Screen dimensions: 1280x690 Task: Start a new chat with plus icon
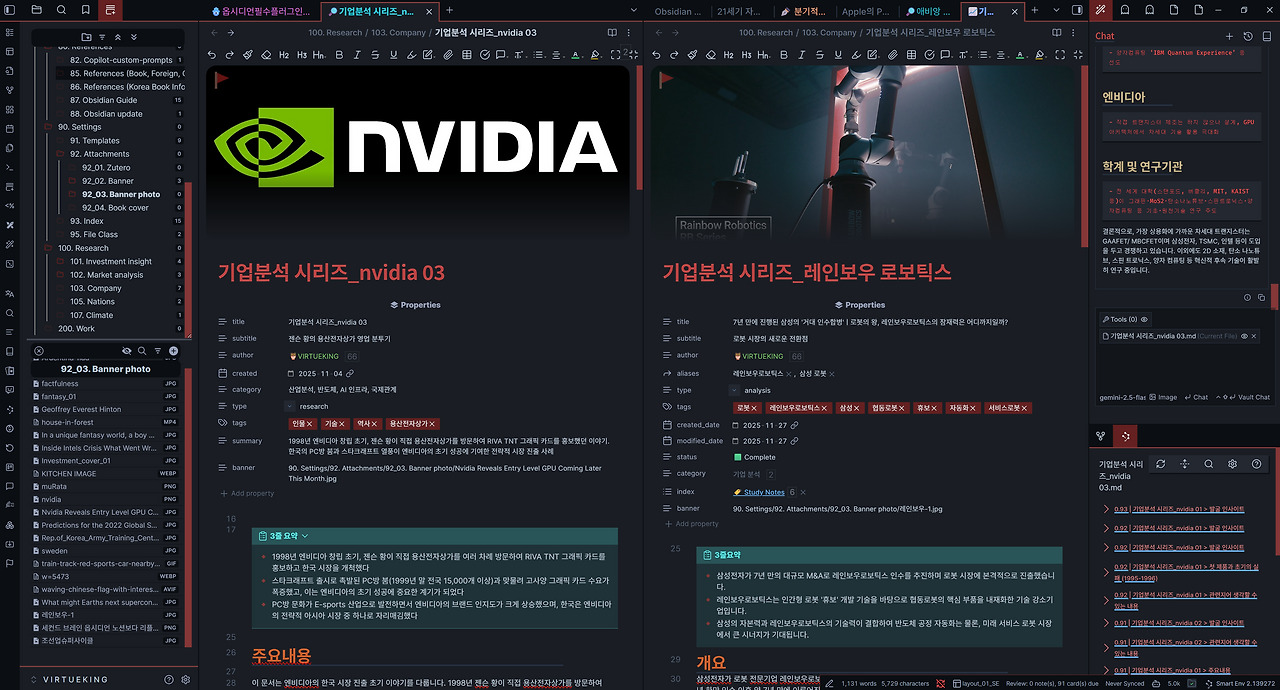pos(1230,36)
